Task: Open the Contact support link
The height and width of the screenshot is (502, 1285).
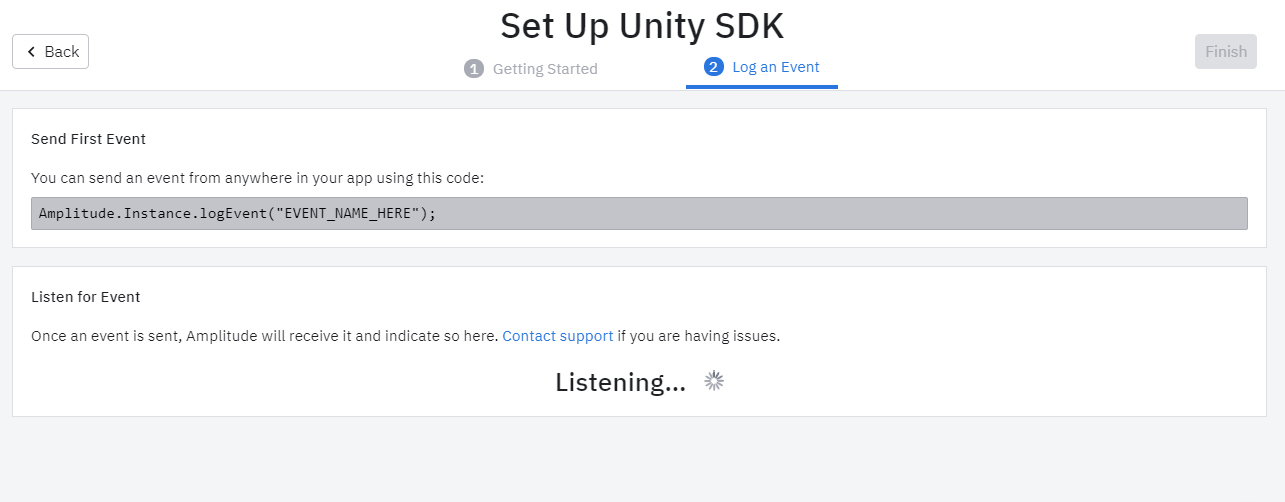Action: pyautogui.click(x=557, y=336)
